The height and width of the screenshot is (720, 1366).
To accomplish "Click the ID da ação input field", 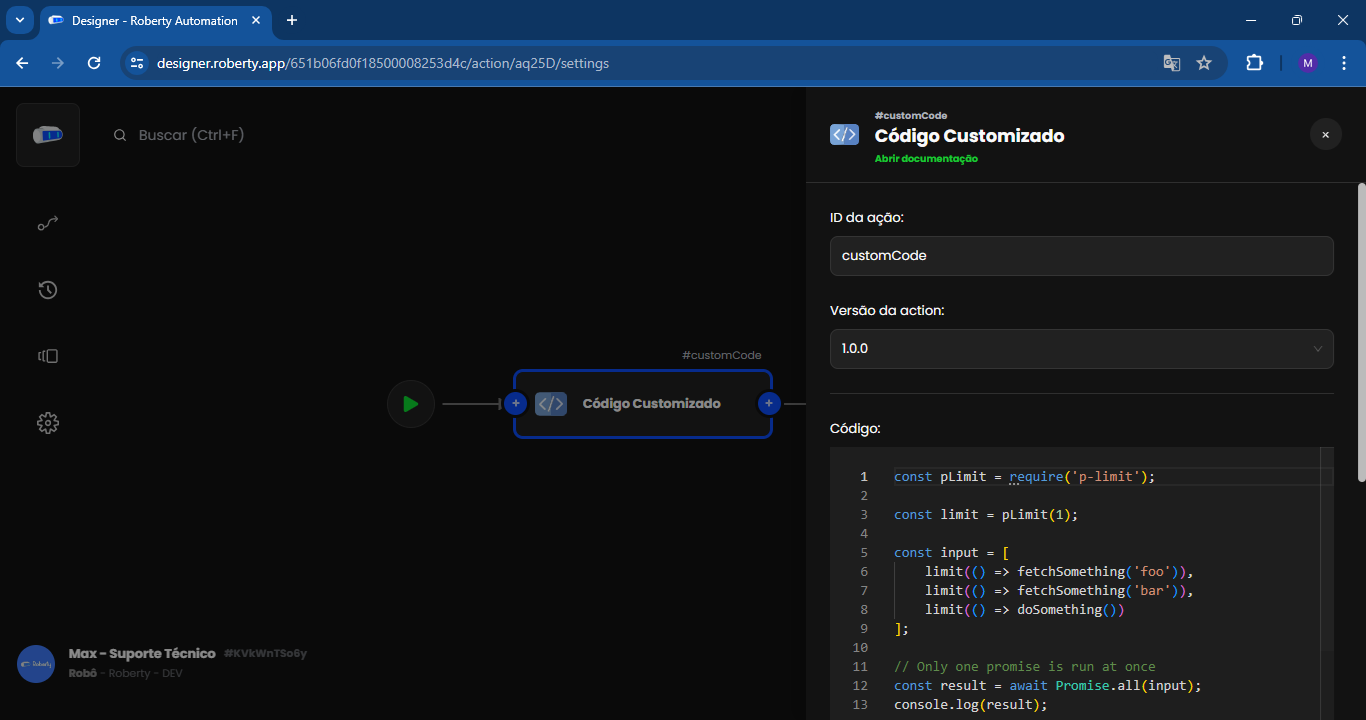I will [x=1081, y=256].
